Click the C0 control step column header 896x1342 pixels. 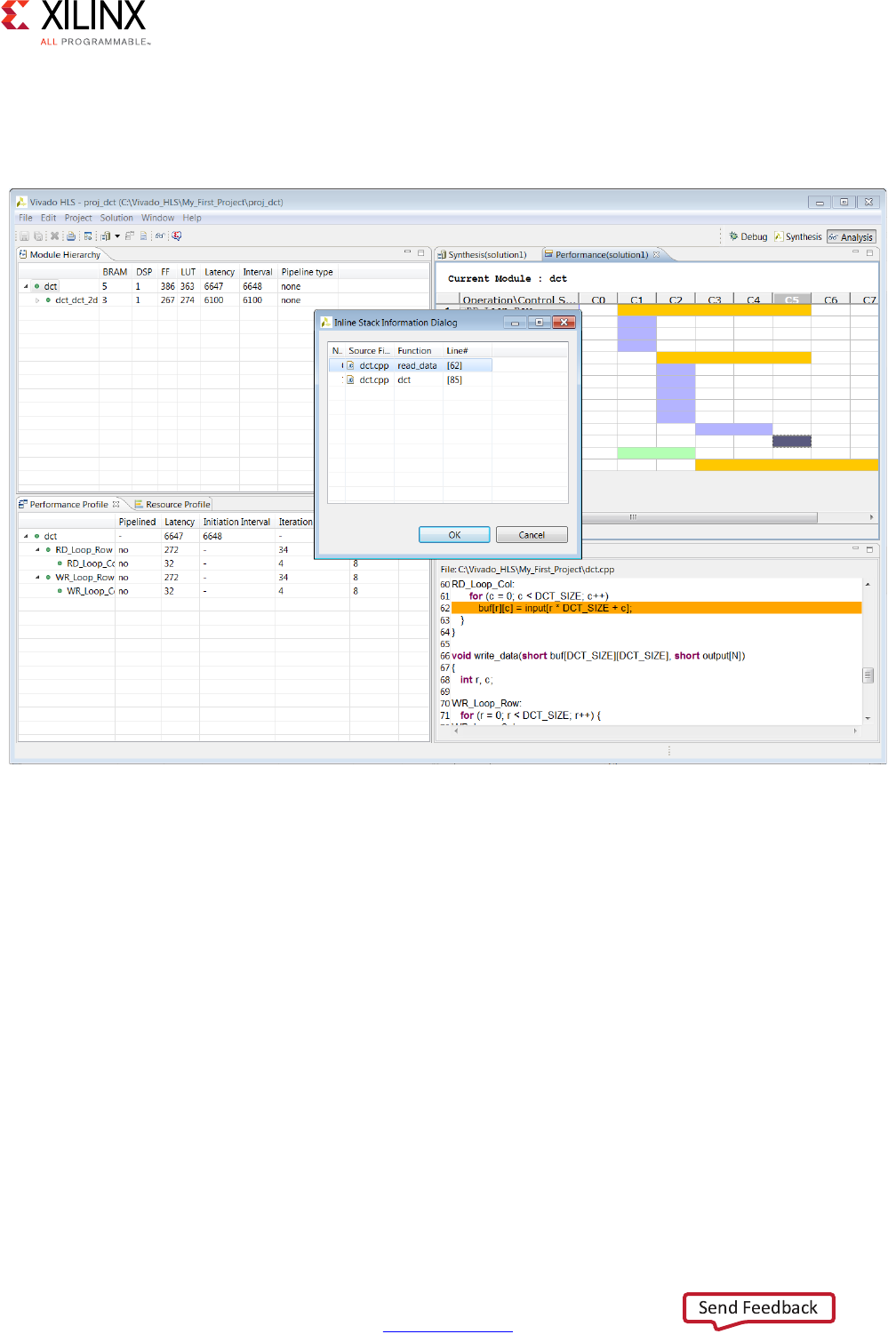pos(598,300)
